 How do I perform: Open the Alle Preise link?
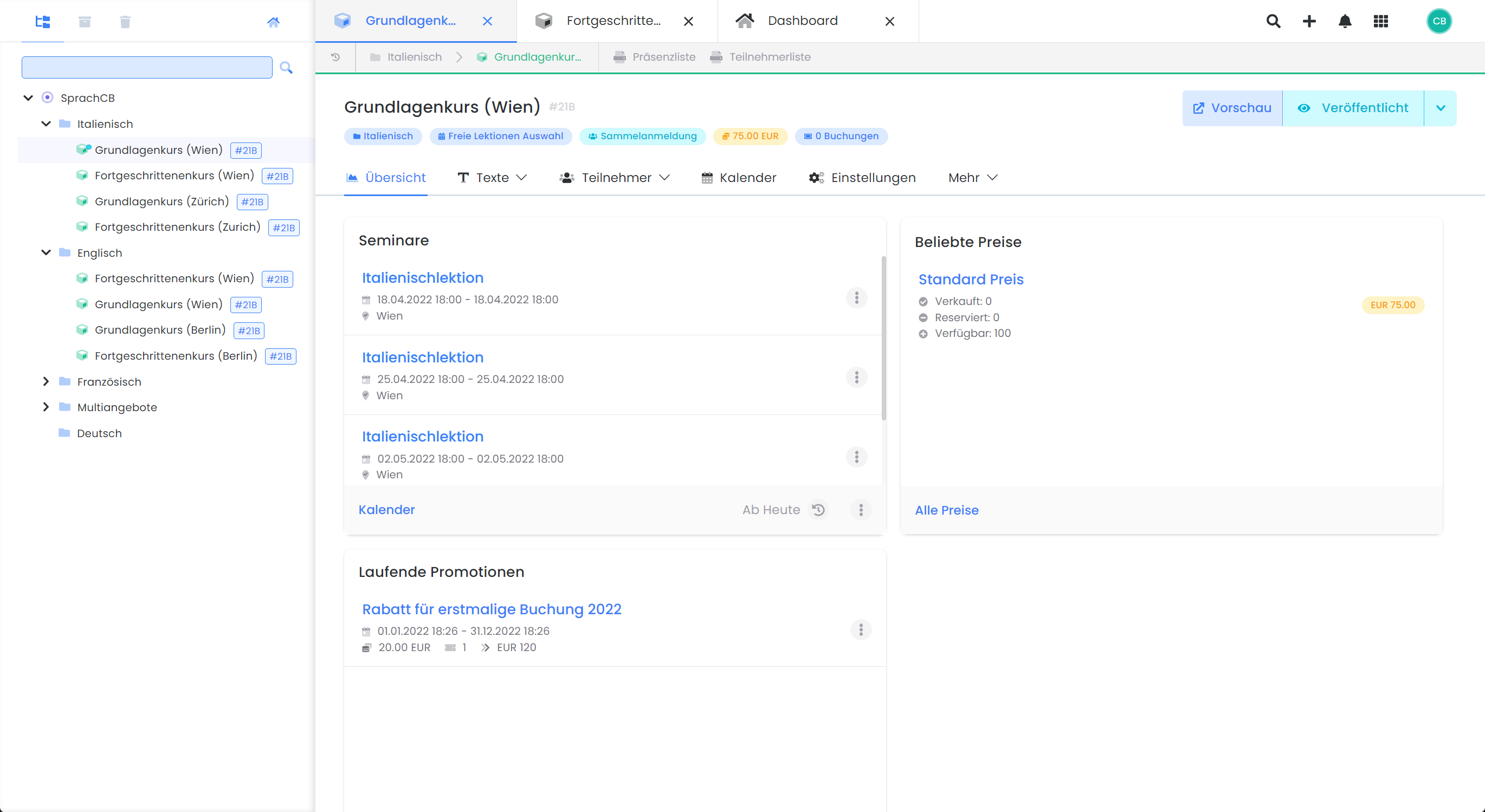pos(947,510)
